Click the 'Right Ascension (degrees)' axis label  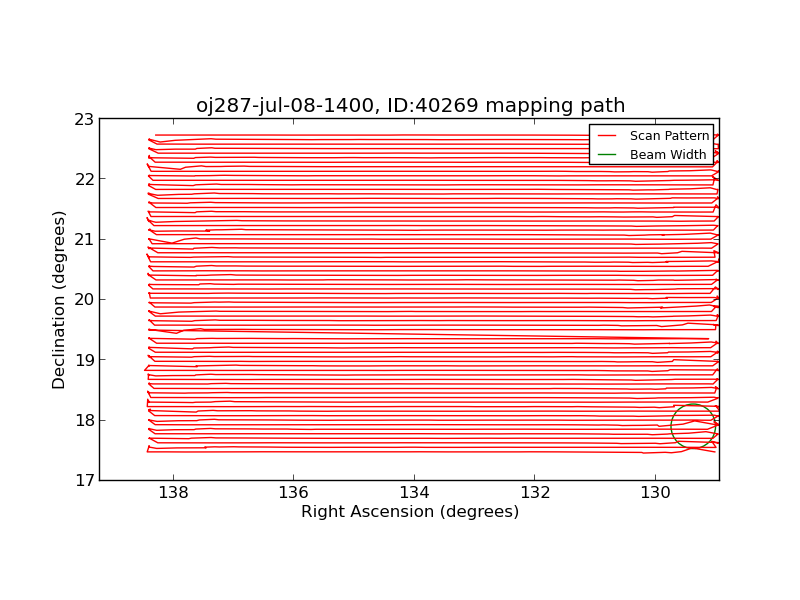coord(410,511)
